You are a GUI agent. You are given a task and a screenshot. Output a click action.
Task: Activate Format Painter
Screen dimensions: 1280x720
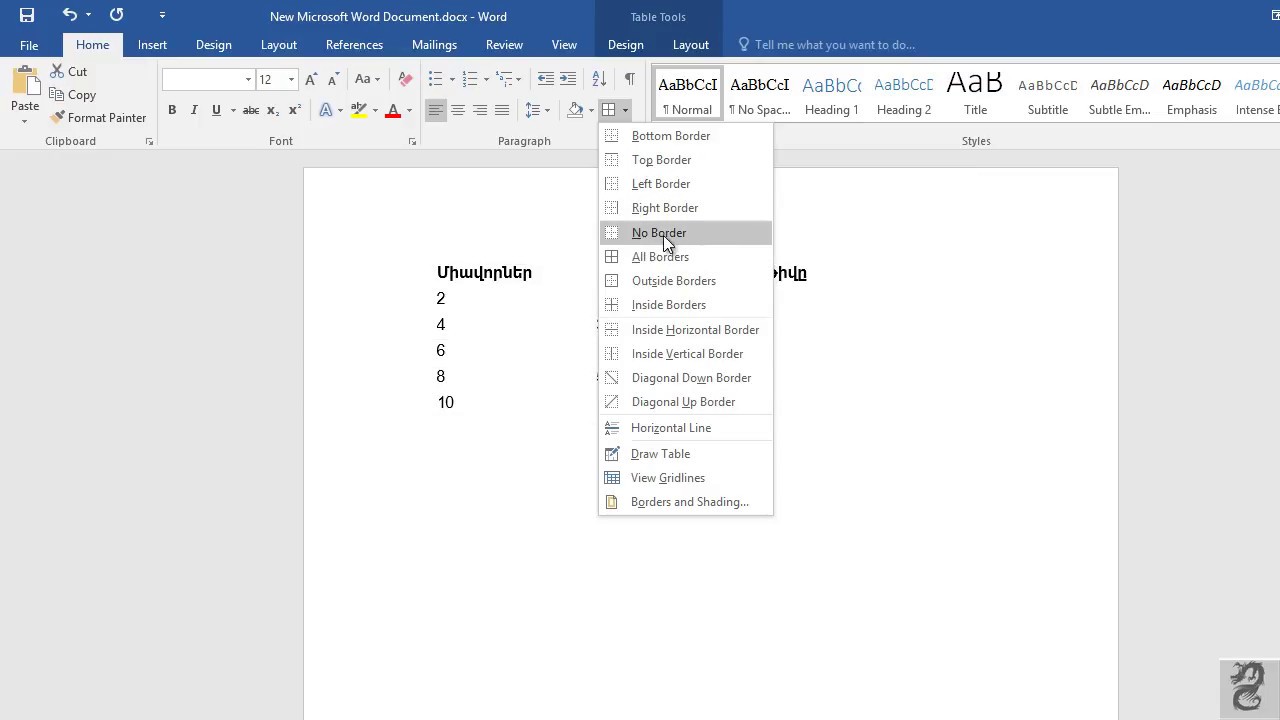(x=98, y=118)
